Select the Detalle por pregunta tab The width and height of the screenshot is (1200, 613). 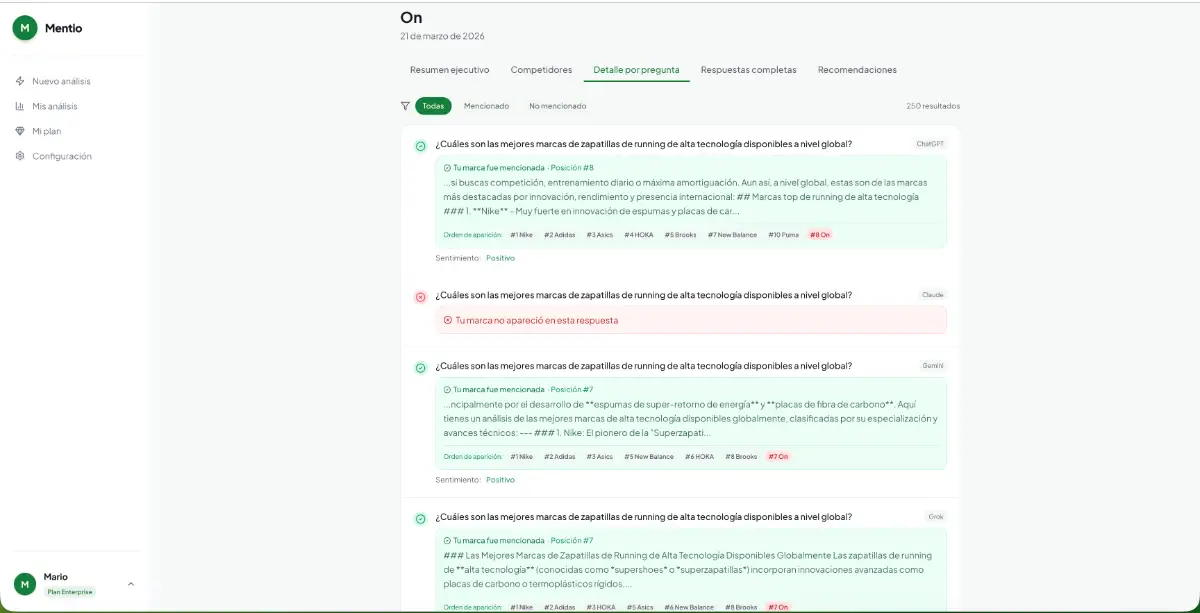636,70
